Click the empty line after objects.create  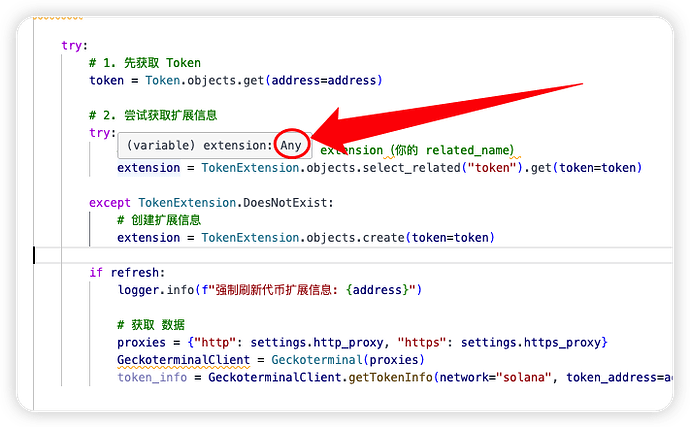[x=353, y=255]
